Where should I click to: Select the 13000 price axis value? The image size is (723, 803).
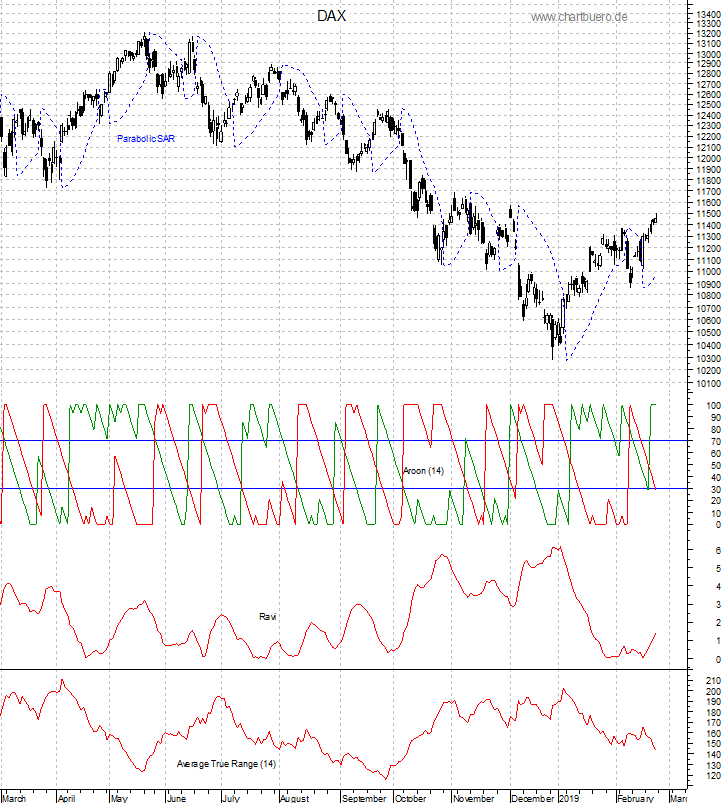pyautogui.click(x=709, y=54)
